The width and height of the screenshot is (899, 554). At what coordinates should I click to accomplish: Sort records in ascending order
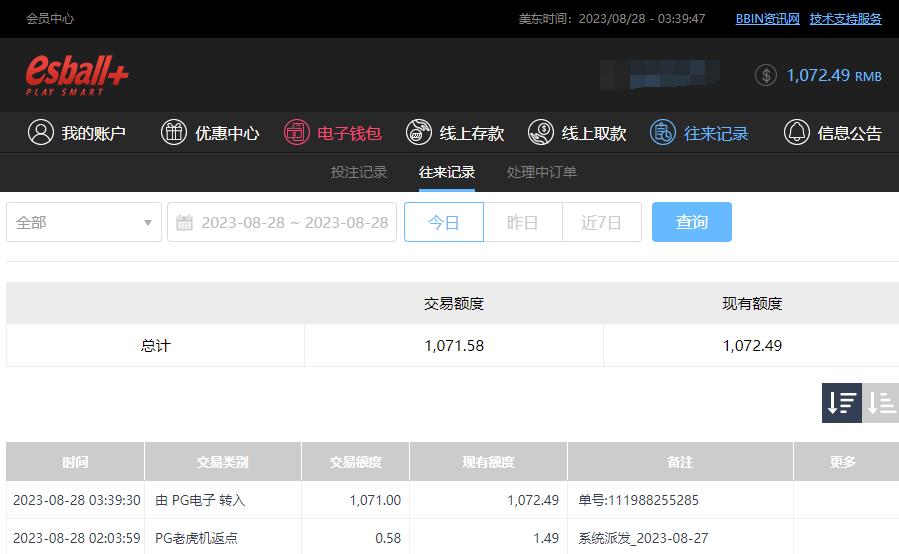pos(881,403)
